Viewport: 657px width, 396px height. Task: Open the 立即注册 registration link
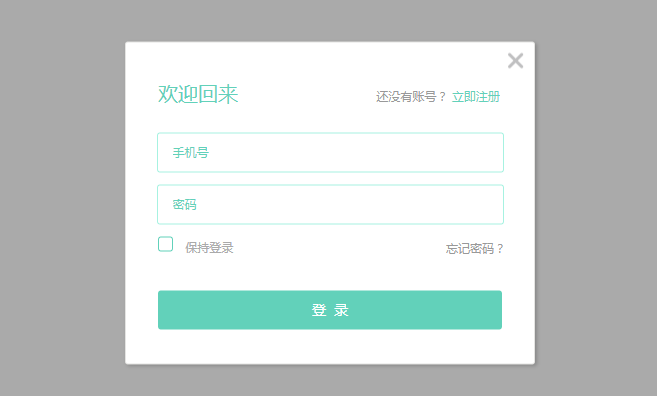[x=476, y=97]
